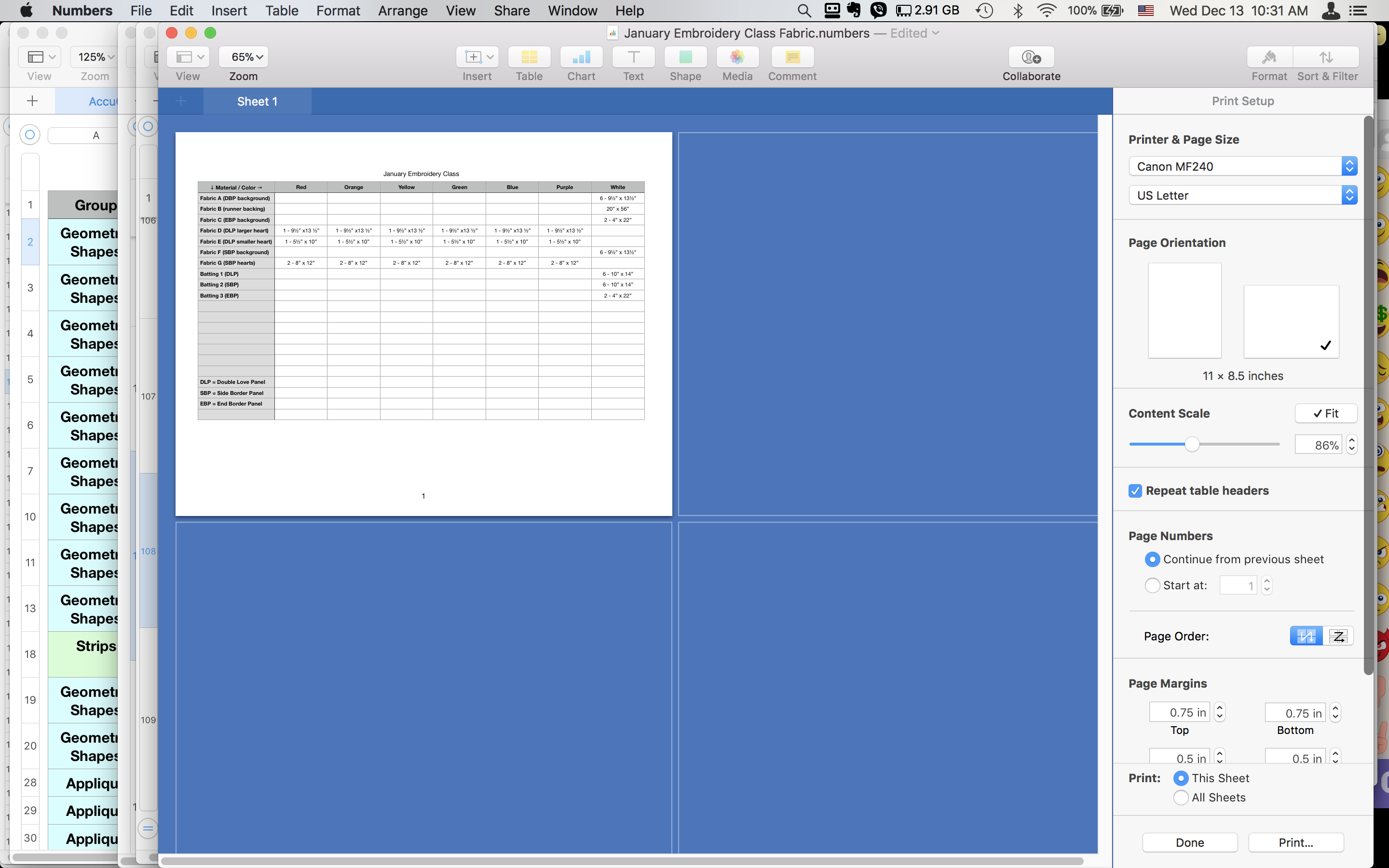Add a Text box from the toolbar
The width and height of the screenshot is (1389, 868).
coord(633,57)
